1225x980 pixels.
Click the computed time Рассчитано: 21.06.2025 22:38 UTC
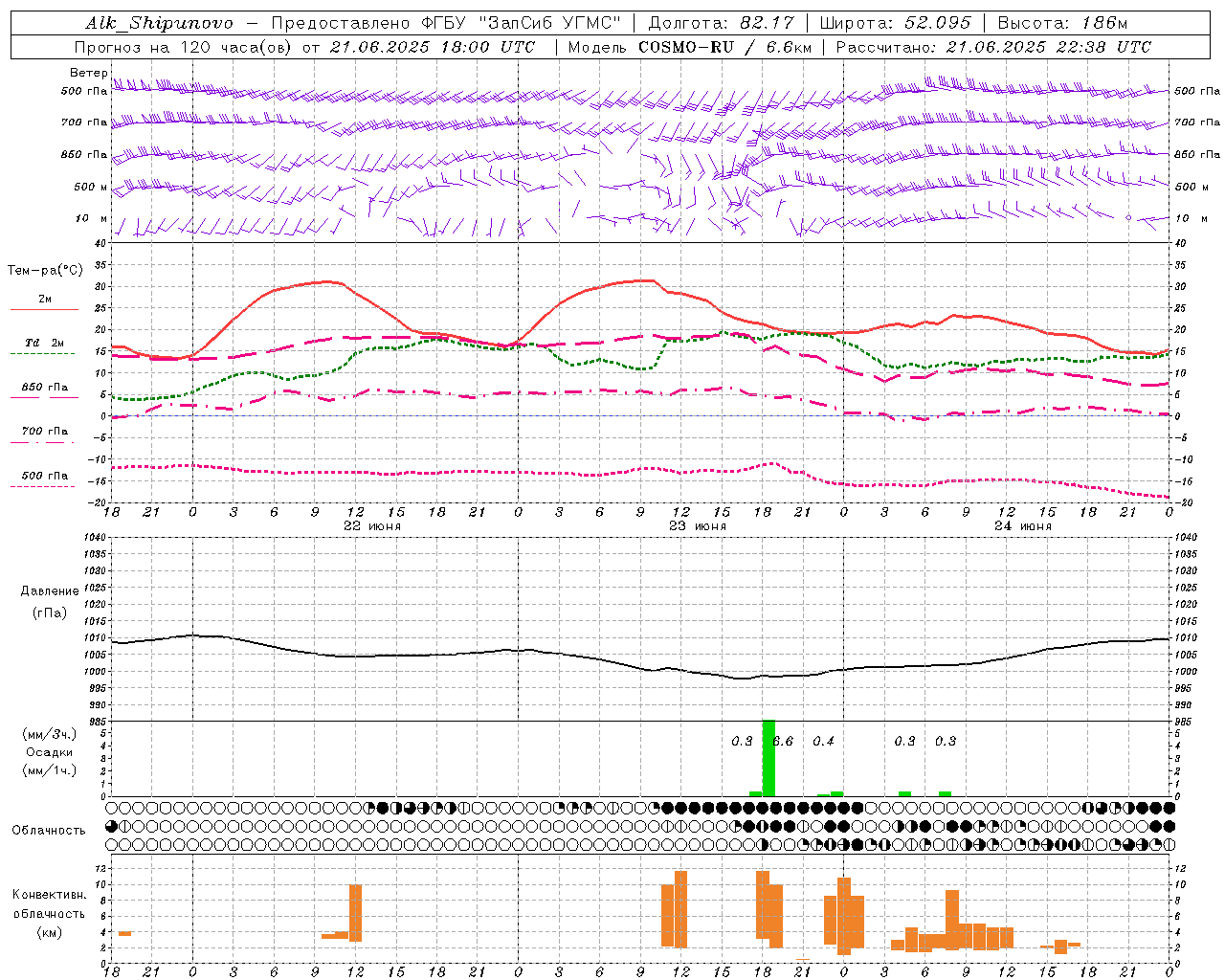[993, 47]
